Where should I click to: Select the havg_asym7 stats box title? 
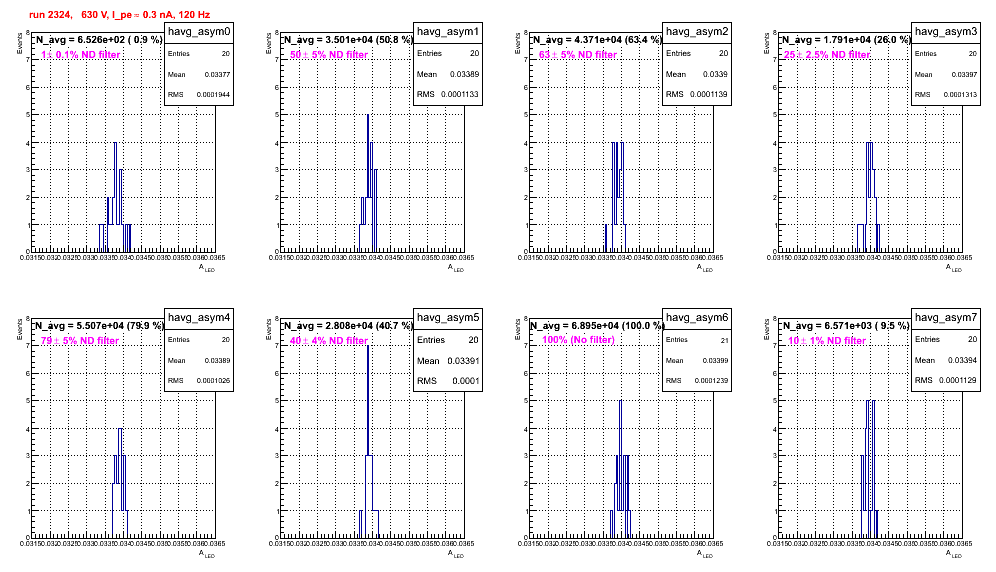(x=946, y=318)
